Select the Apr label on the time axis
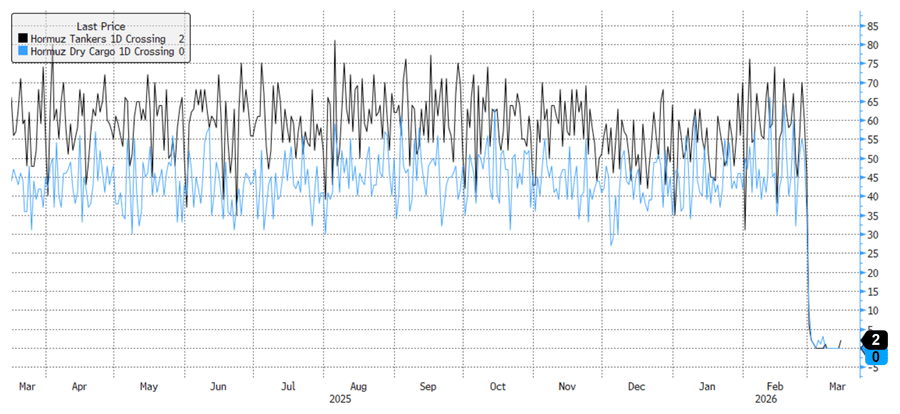 point(79,385)
